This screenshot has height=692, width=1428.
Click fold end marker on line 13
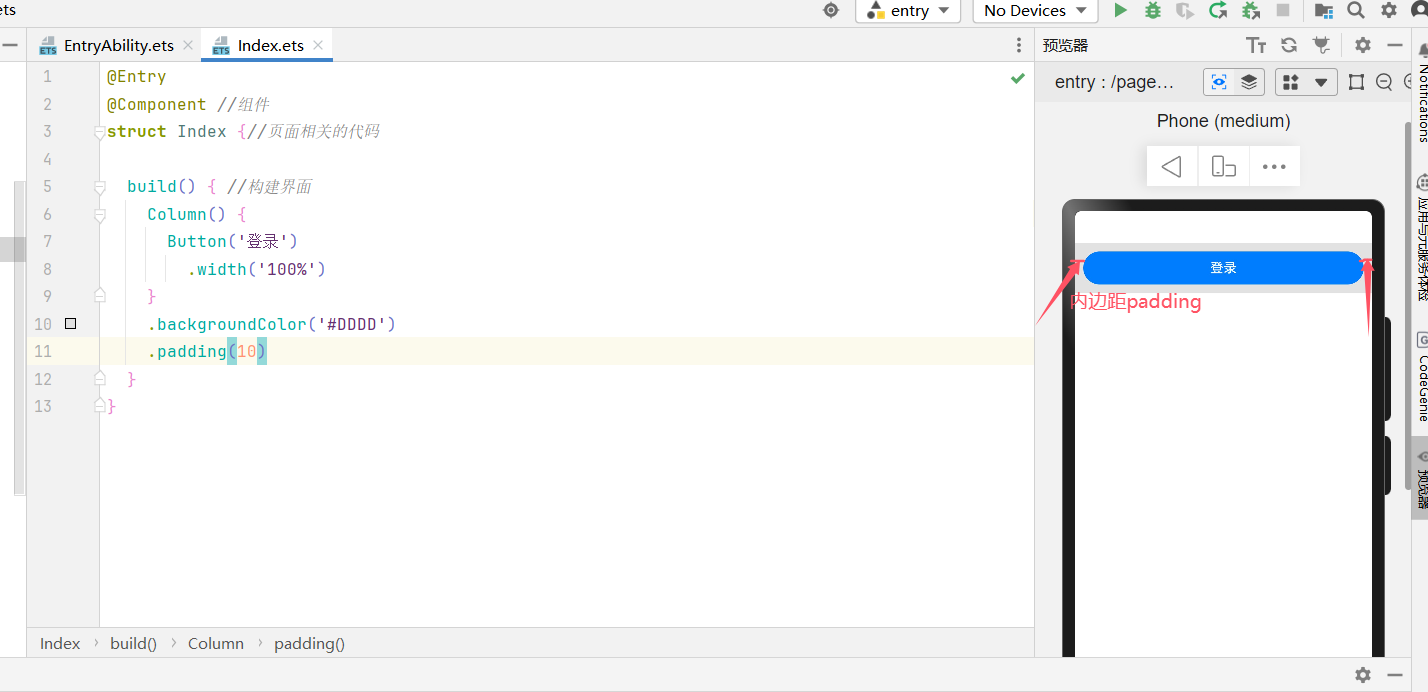pos(99,405)
